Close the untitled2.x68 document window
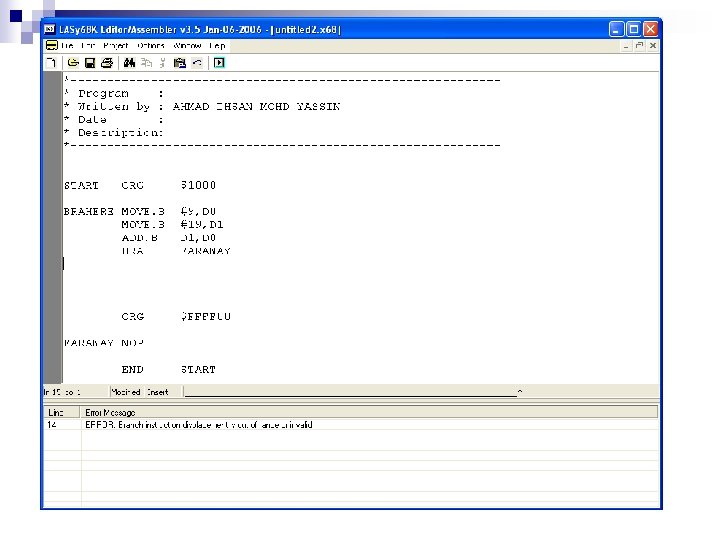The width and height of the screenshot is (720, 540). tap(652, 45)
